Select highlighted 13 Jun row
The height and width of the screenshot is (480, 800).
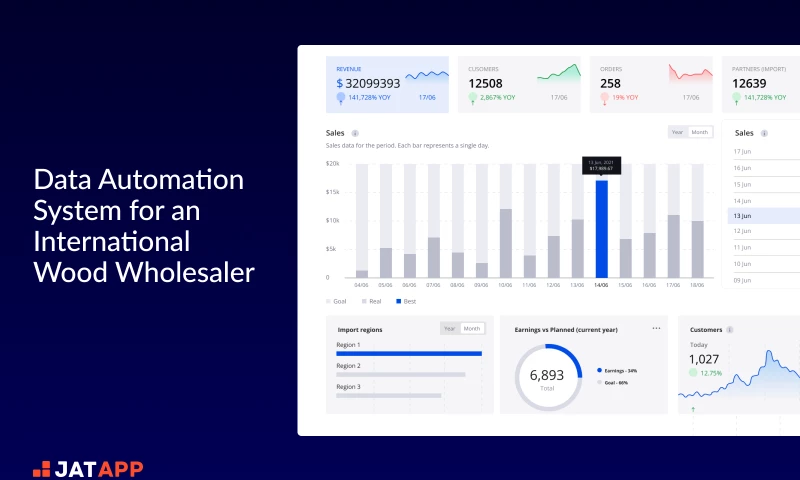click(763, 216)
